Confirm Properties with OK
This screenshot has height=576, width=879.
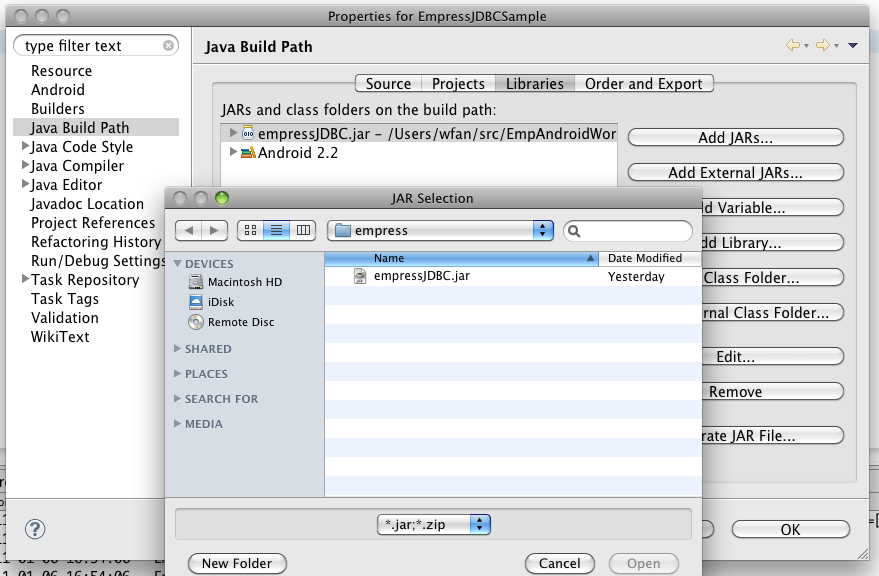[x=790, y=529]
